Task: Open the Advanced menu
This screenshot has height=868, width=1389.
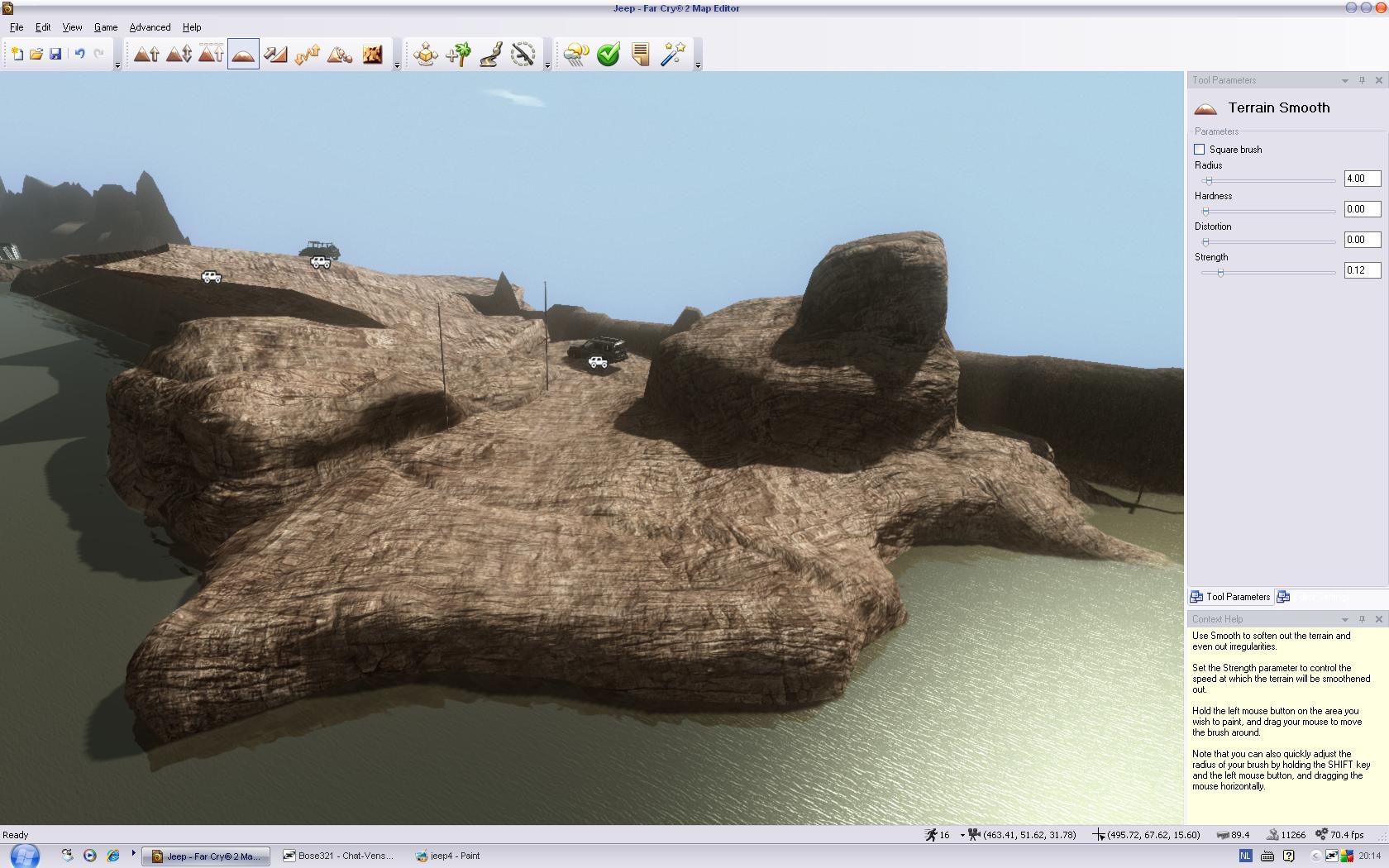Action: click(150, 27)
